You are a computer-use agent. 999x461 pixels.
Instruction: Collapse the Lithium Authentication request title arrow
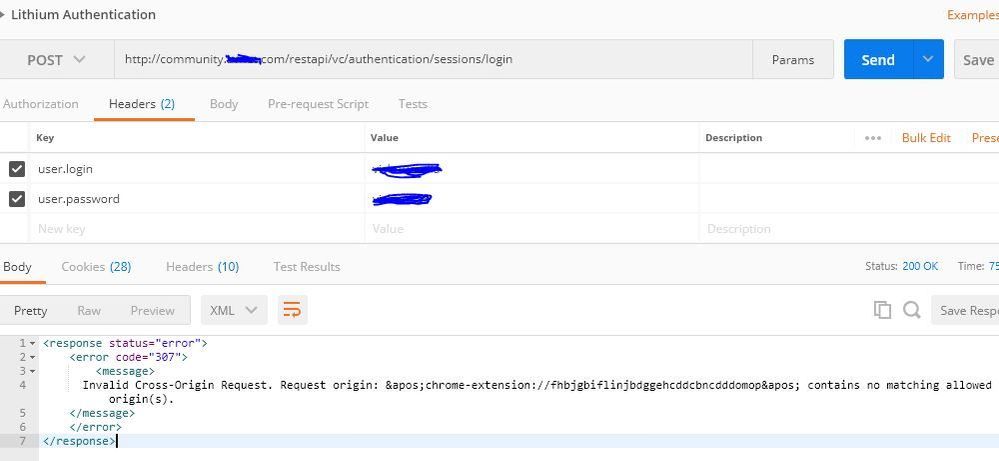(3, 15)
